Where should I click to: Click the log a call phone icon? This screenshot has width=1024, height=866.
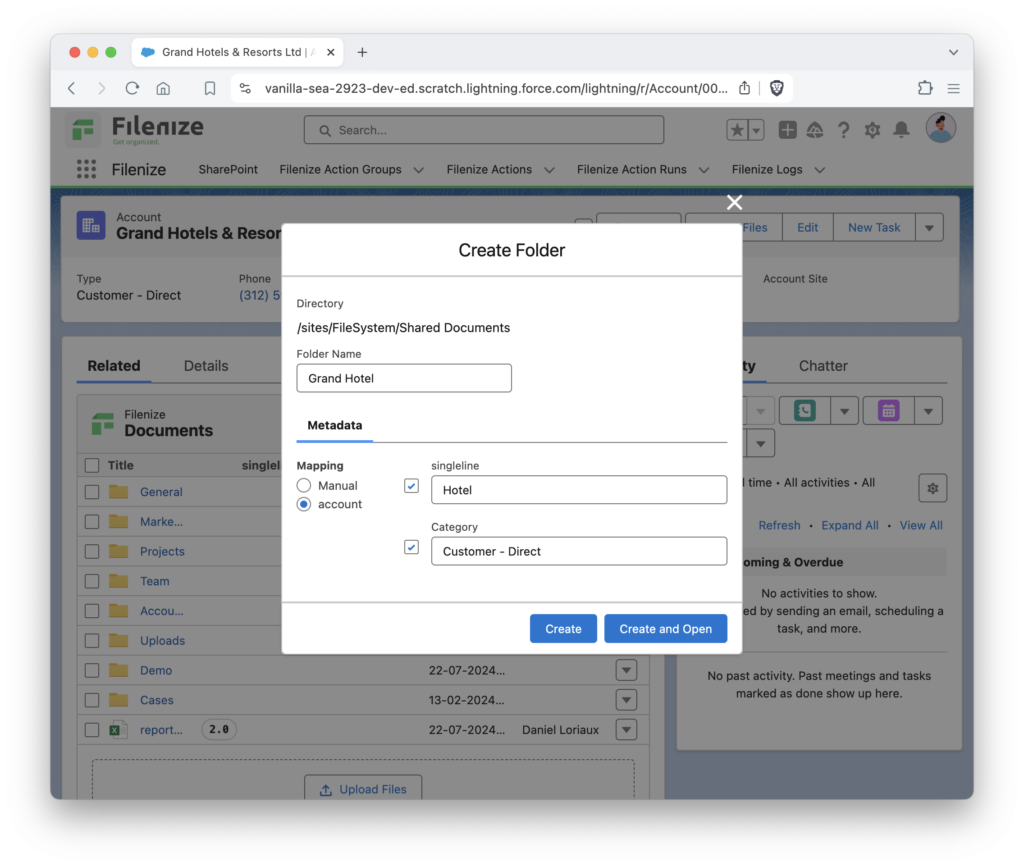805,411
